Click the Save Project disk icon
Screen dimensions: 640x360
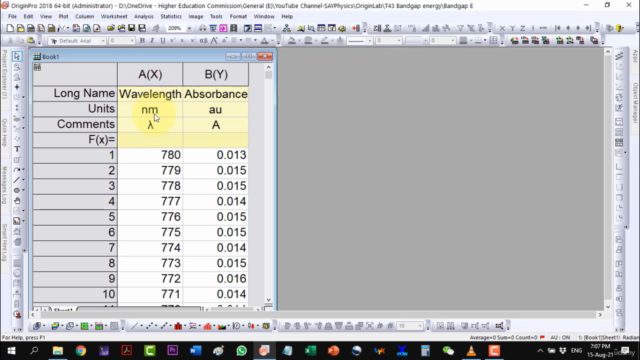pyautogui.click(x=131, y=28)
